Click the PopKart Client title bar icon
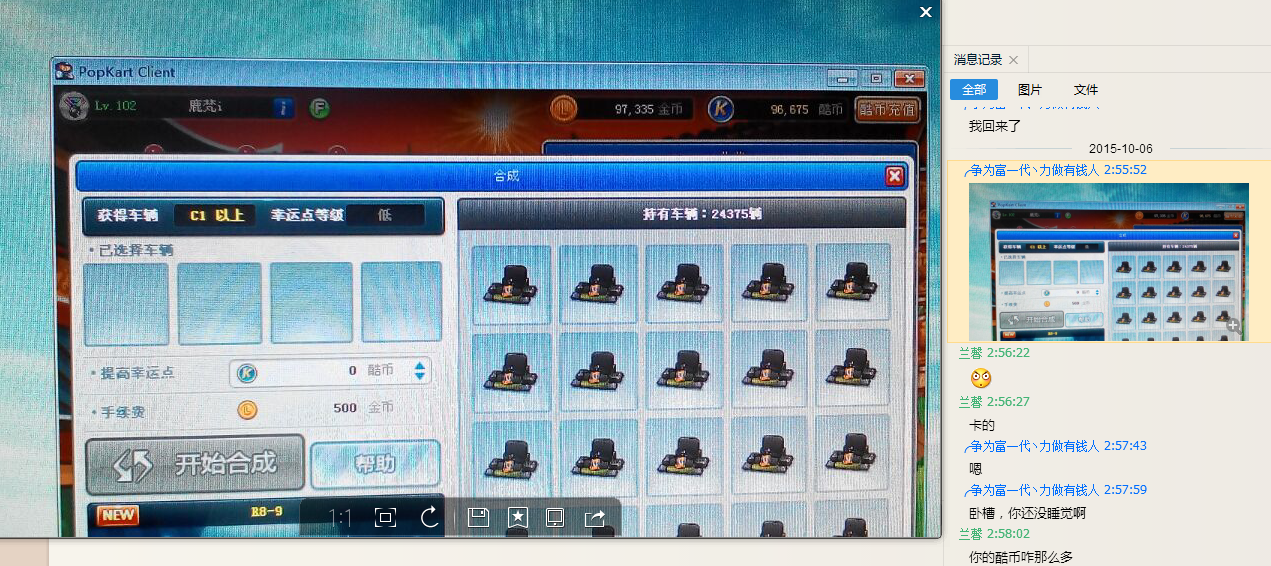 pos(64,71)
